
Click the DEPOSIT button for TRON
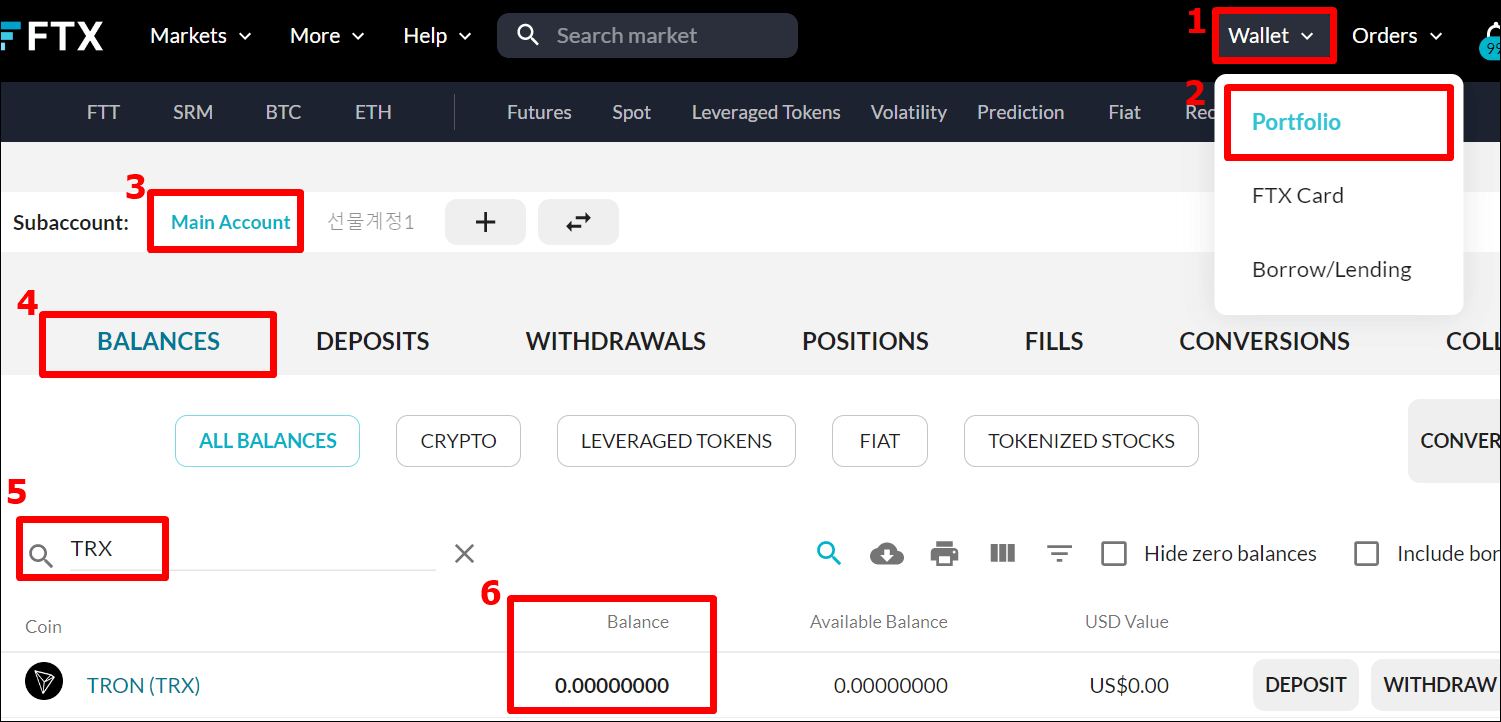pyautogui.click(x=1306, y=685)
